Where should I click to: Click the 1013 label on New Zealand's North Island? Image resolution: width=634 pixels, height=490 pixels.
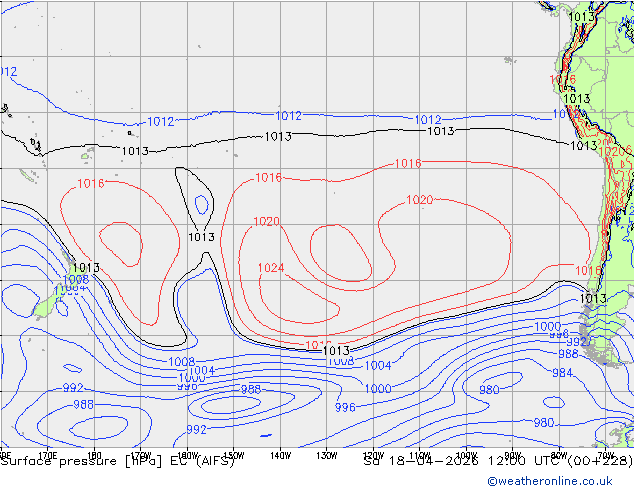tap(86, 268)
